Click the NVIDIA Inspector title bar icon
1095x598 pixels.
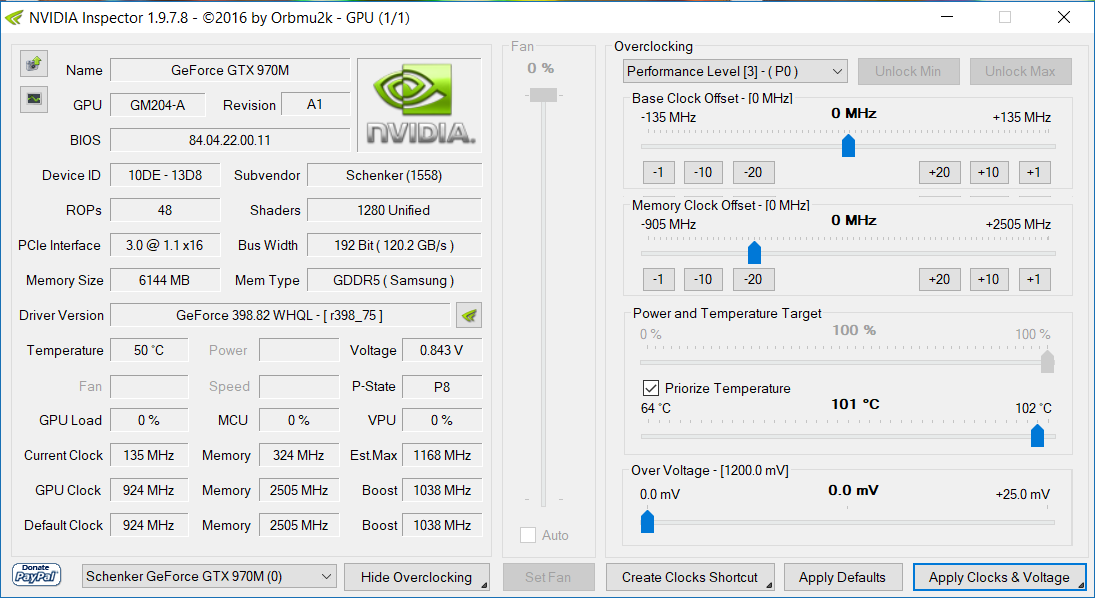tap(14, 17)
